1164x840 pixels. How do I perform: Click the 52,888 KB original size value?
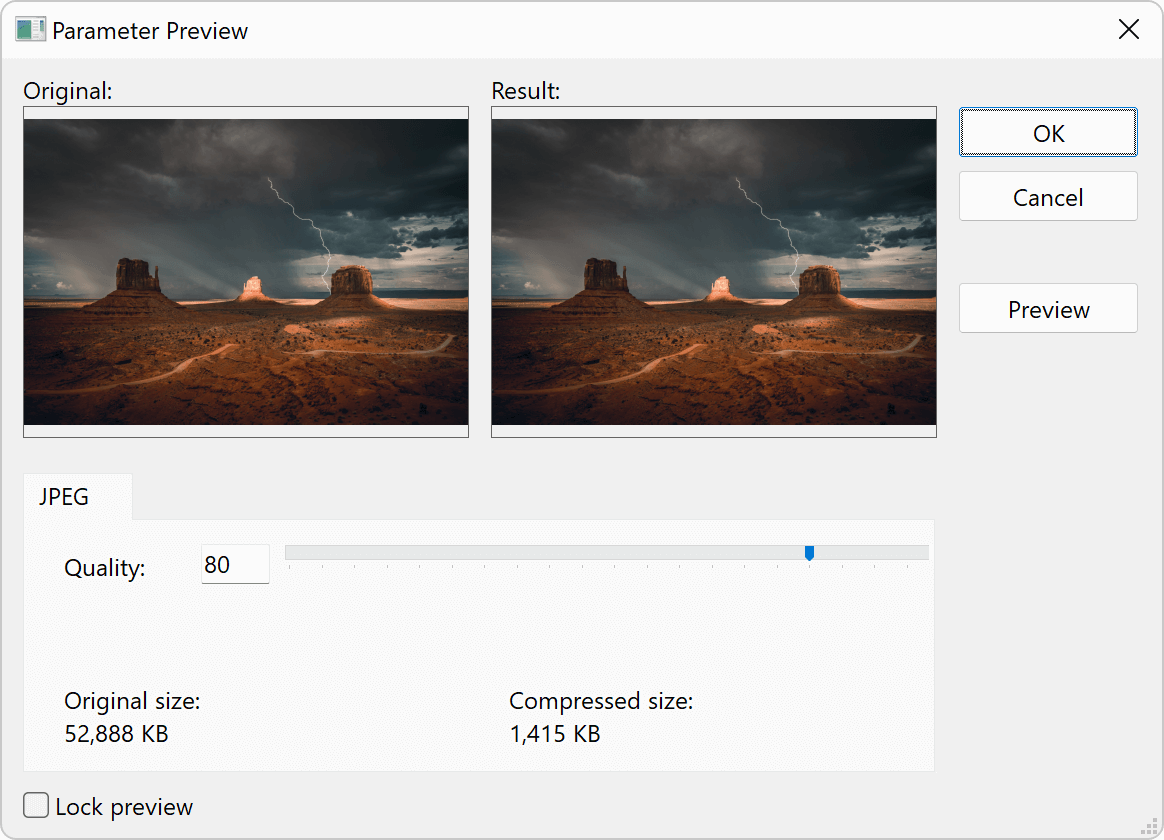point(117,734)
